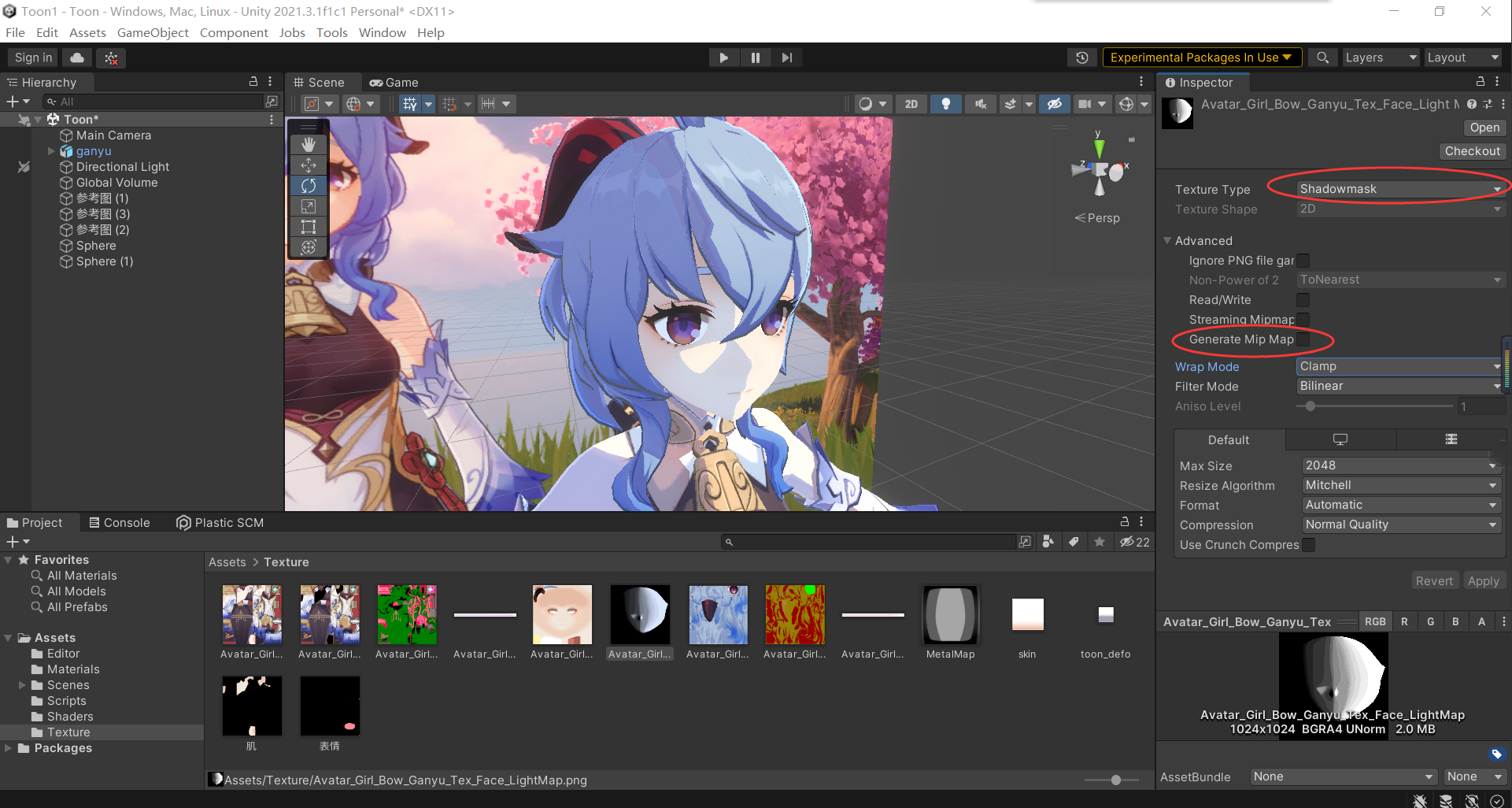Select the Scale tool in Scene
Viewport: 1512px width, 808px height.
point(309,206)
